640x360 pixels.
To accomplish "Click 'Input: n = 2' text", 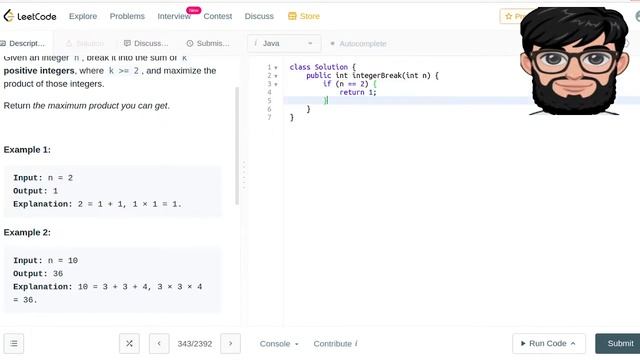I will coord(43,178).
